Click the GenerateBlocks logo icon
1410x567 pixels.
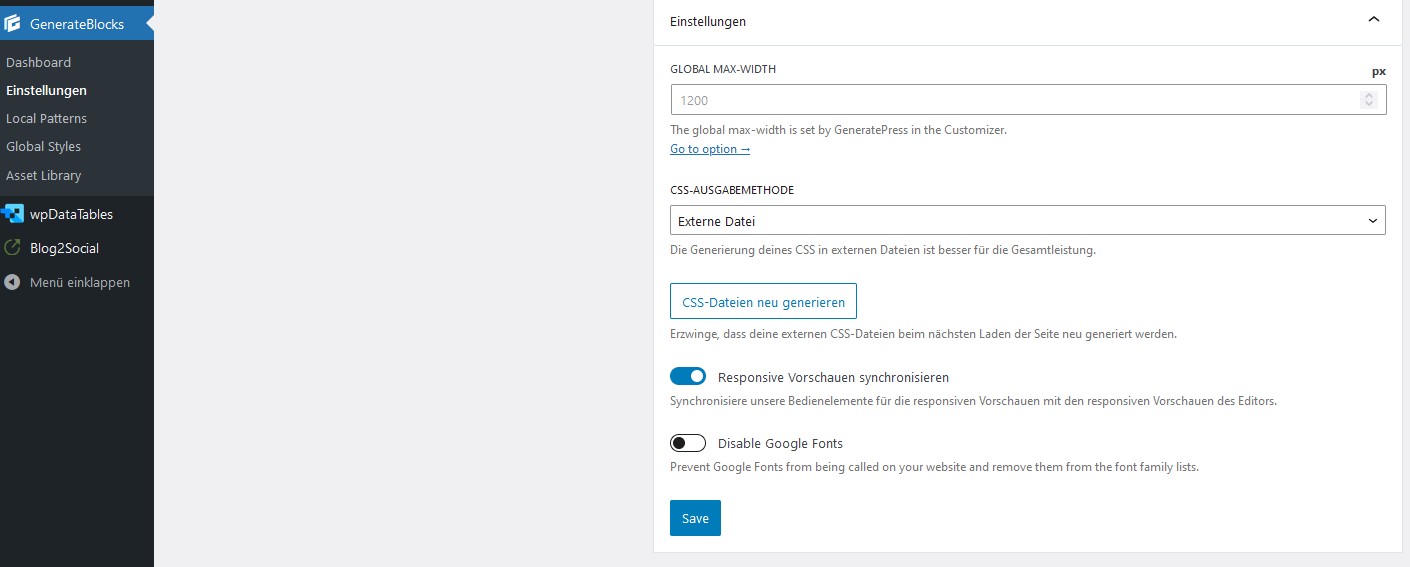tap(13, 24)
